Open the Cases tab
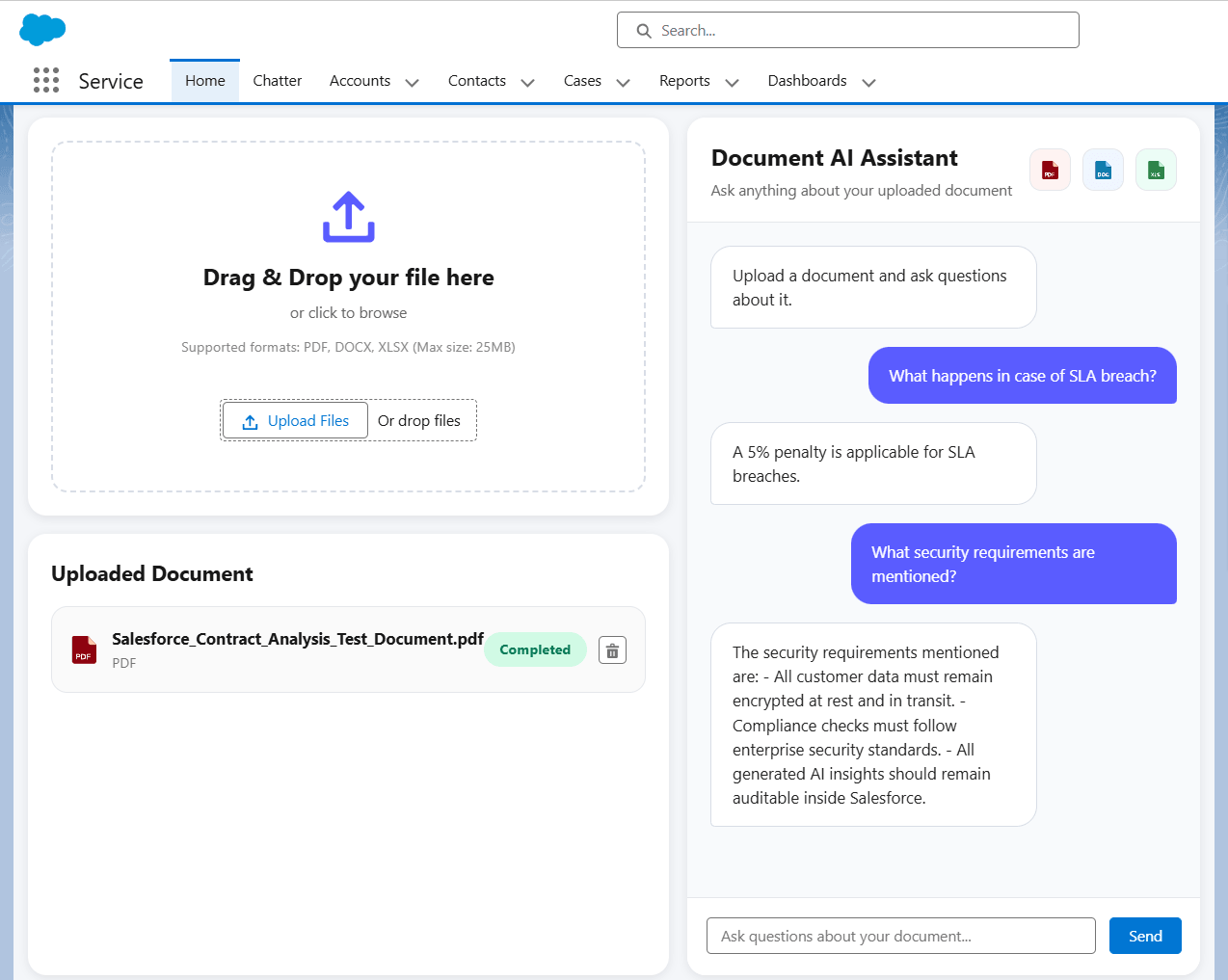The height and width of the screenshot is (980, 1228). [582, 81]
